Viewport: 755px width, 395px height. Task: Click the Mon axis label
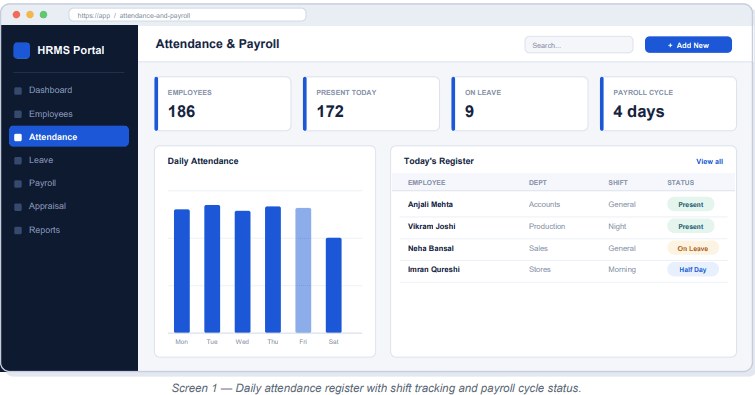(182, 342)
